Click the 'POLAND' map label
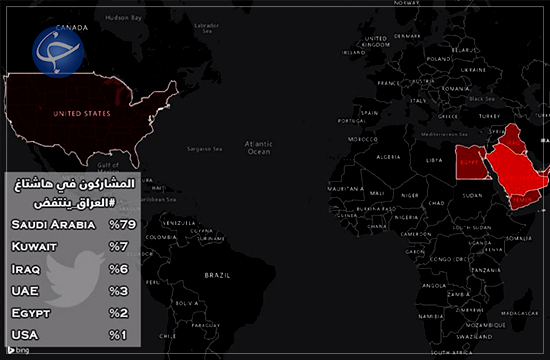This screenshot has height=360, width=550. (x=439, y=59)
